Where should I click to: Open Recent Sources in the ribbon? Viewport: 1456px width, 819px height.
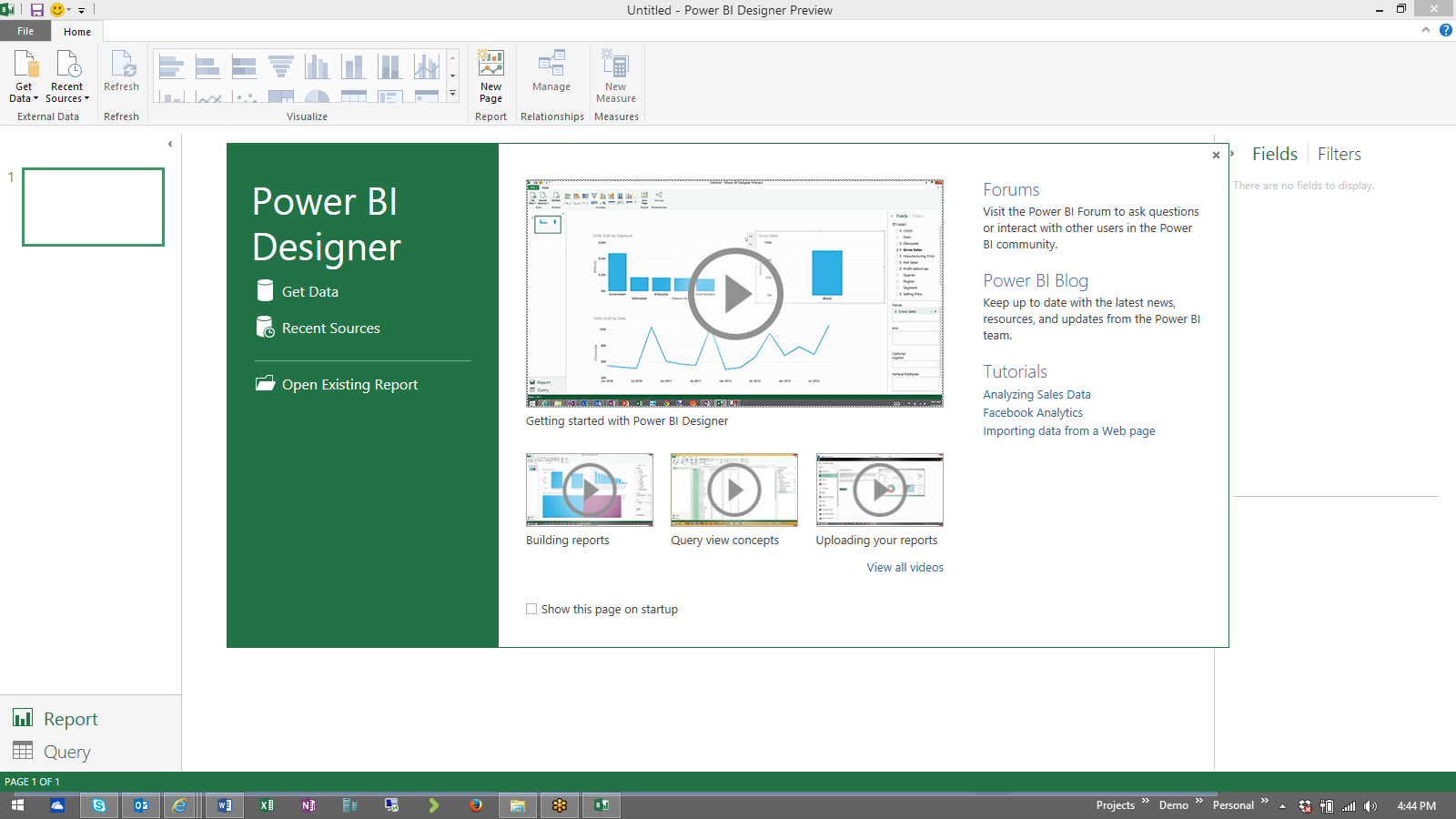[67, 76]
